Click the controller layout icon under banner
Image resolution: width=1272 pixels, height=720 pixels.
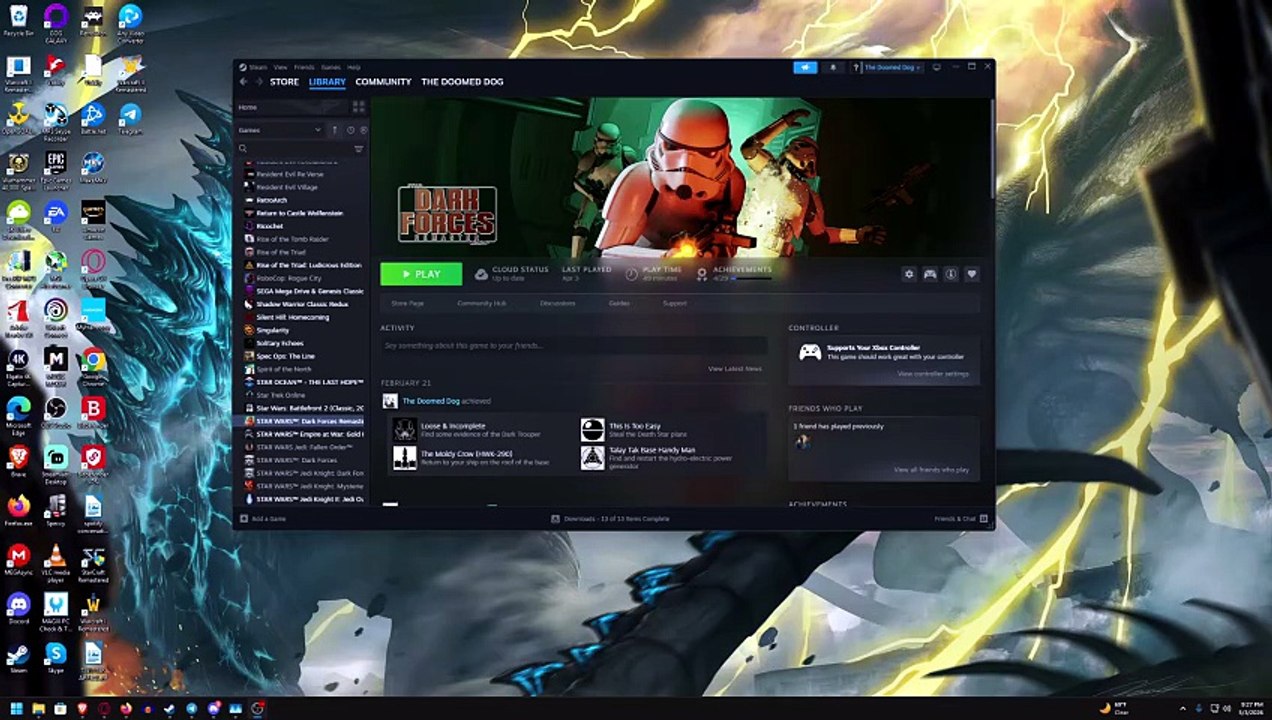click(930, 274)
